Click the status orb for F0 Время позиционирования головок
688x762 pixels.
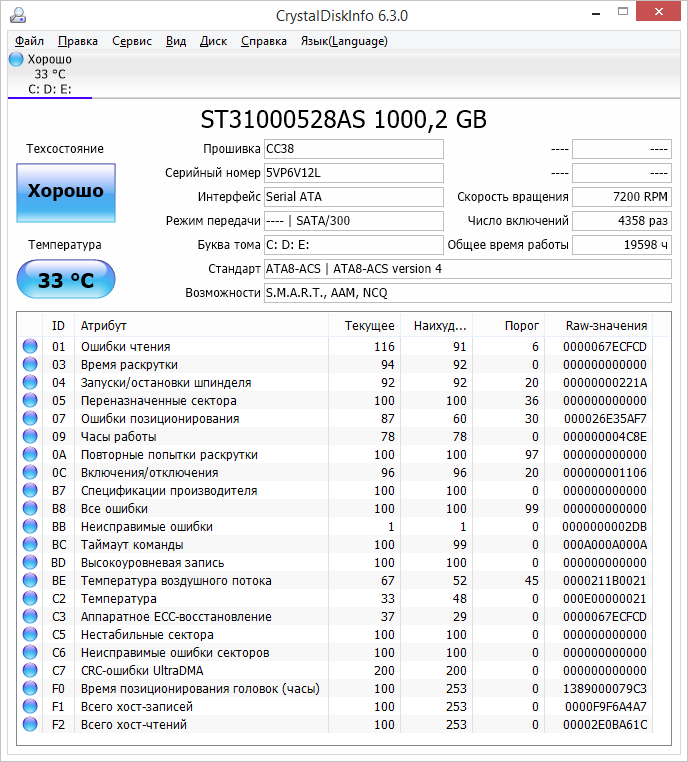point(30,688)
